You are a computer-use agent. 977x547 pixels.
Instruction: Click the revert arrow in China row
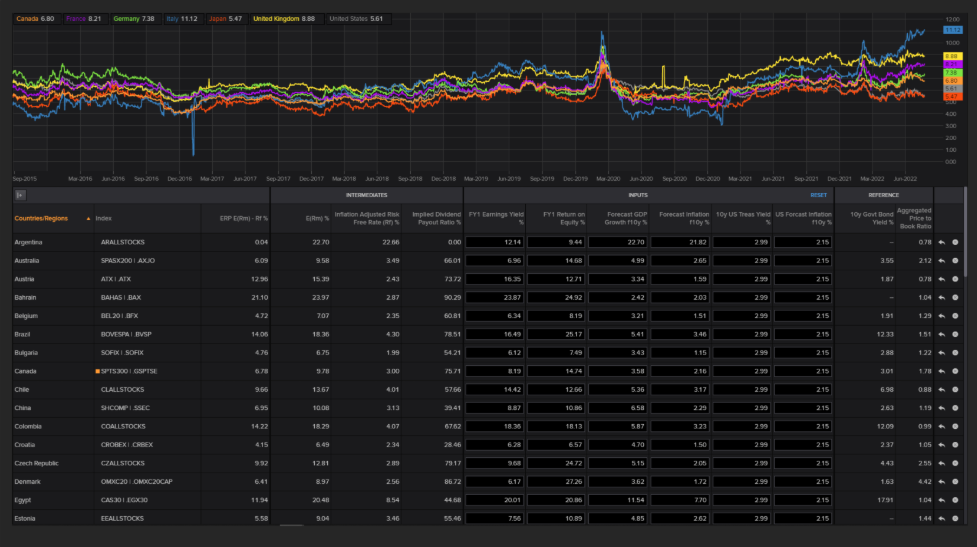click(x=941, y=408)
